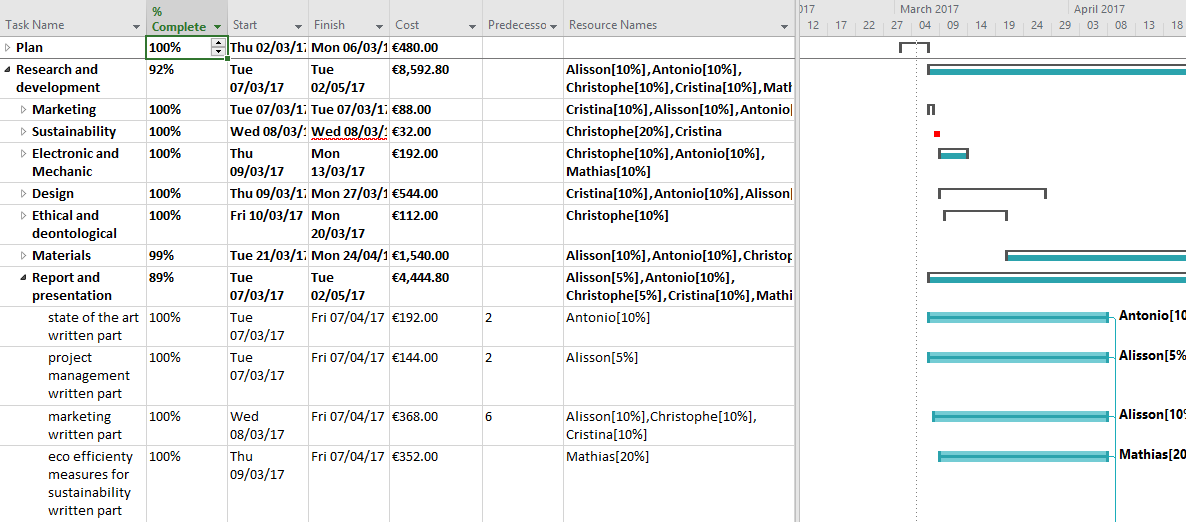Open the % Complete column filter arrow
This screenshot has width=1186, height=522.
click(217, 27)
